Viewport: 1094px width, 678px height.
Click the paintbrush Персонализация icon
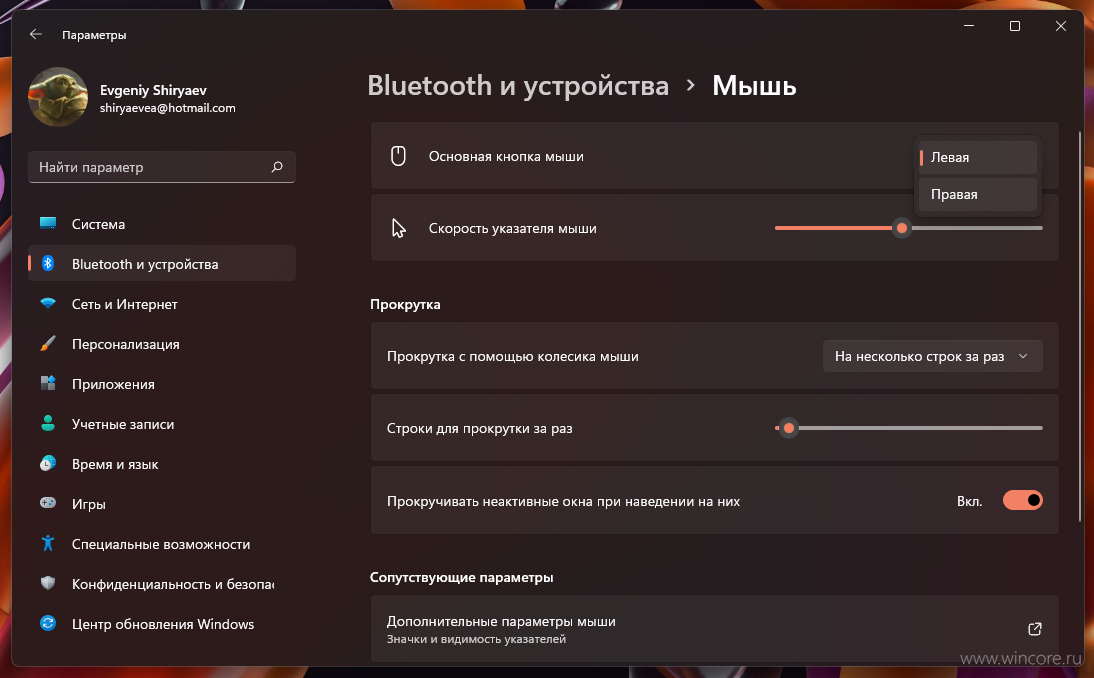tap(48, 343)
